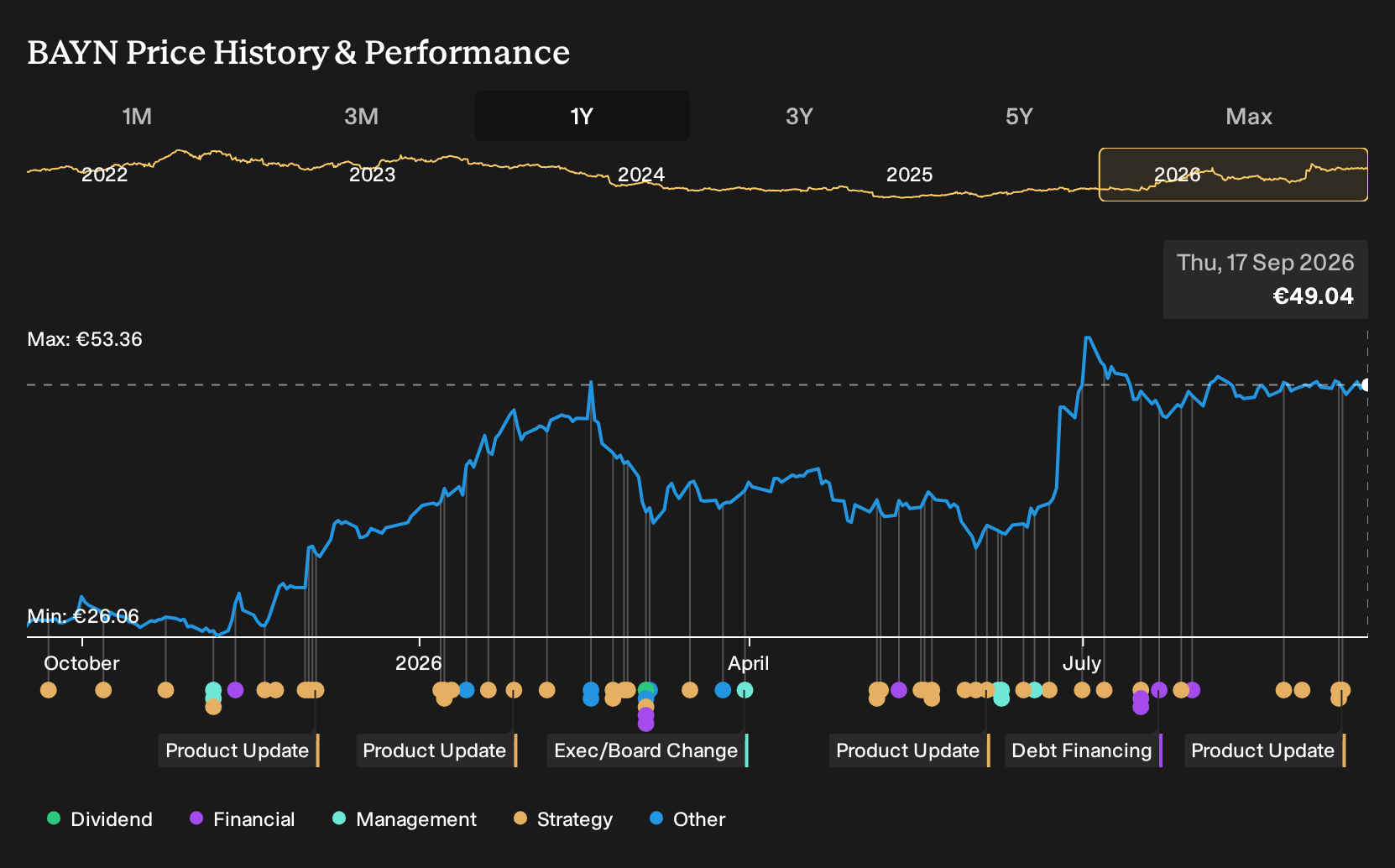The height and width of the screenshot is (868, 1395).
Task: Open the Exec/Board Change event label
Action: coord(647,750)
